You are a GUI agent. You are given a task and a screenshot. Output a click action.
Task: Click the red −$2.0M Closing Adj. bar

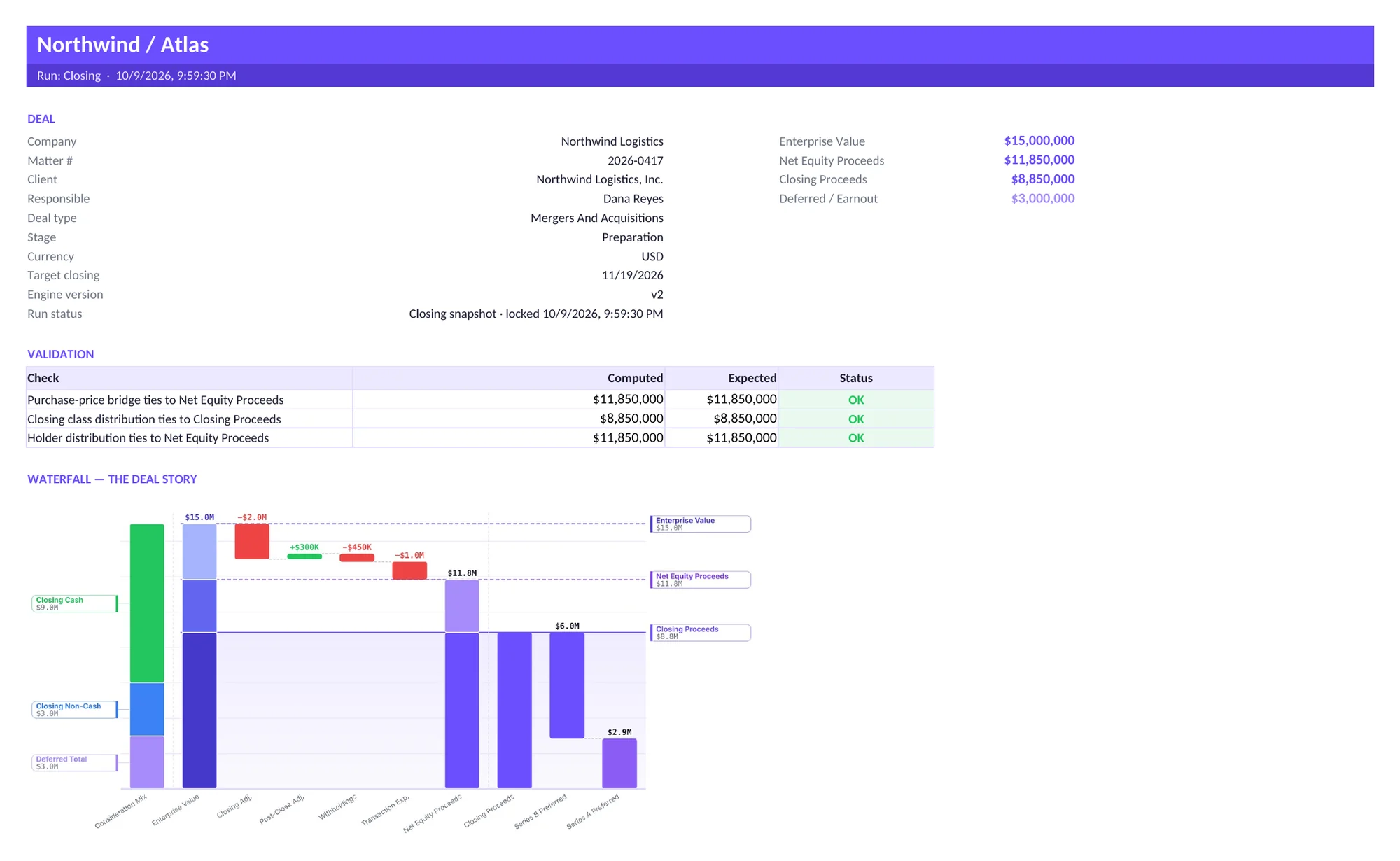click(252, 542)
